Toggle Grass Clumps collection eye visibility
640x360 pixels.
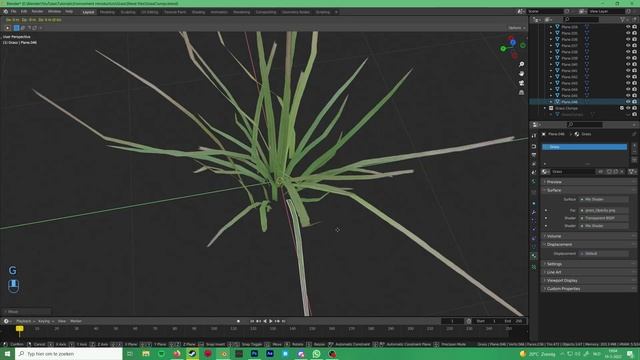click(x=628, y=108)
